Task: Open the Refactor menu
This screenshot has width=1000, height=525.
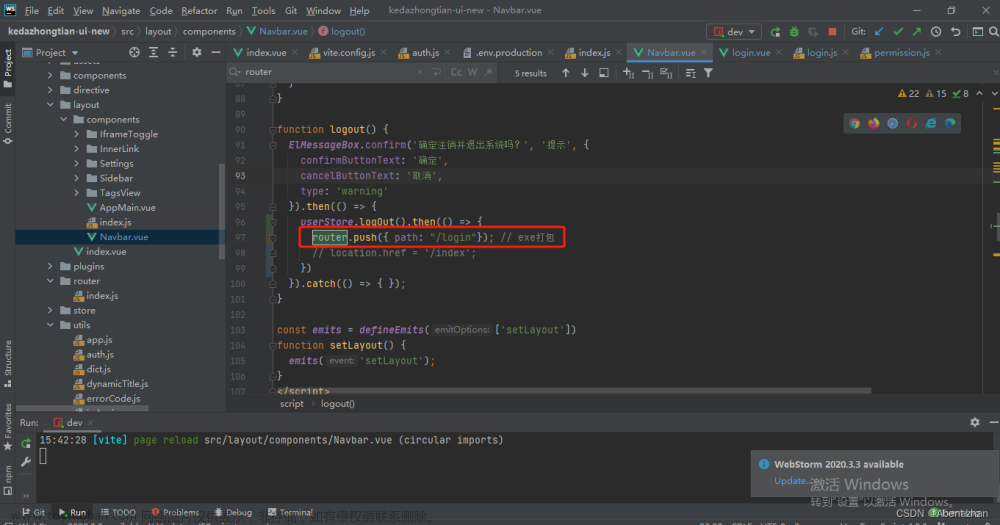Action: (x=199, y=11)
